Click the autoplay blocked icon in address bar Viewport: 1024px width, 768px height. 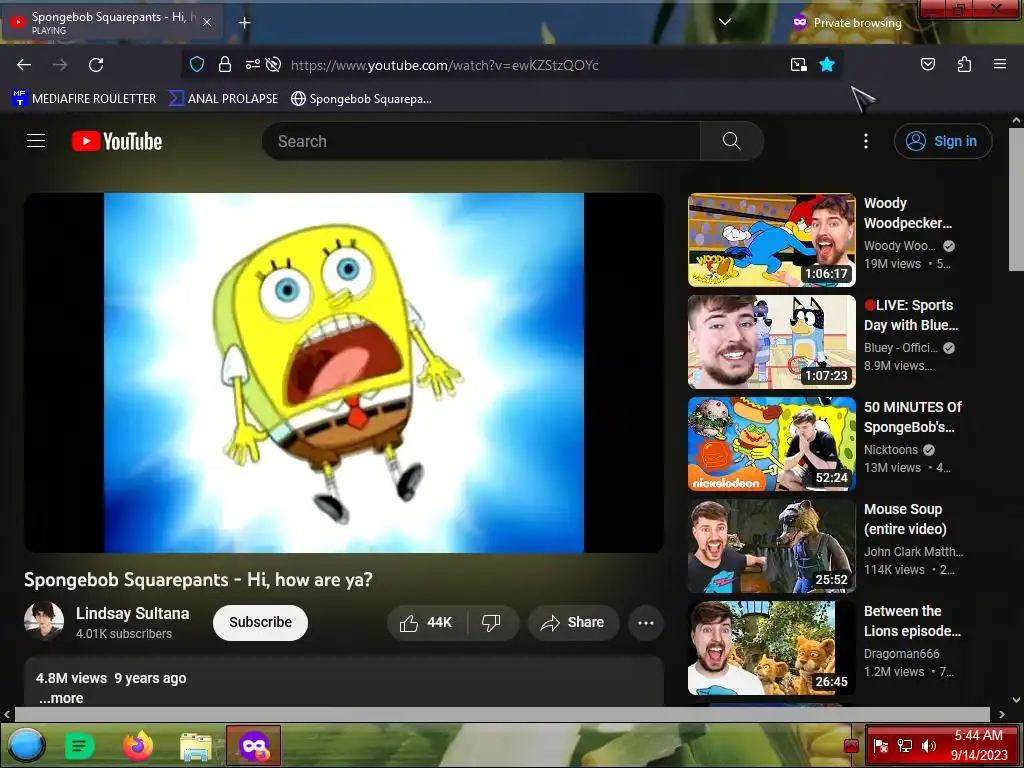coord(274,64)
